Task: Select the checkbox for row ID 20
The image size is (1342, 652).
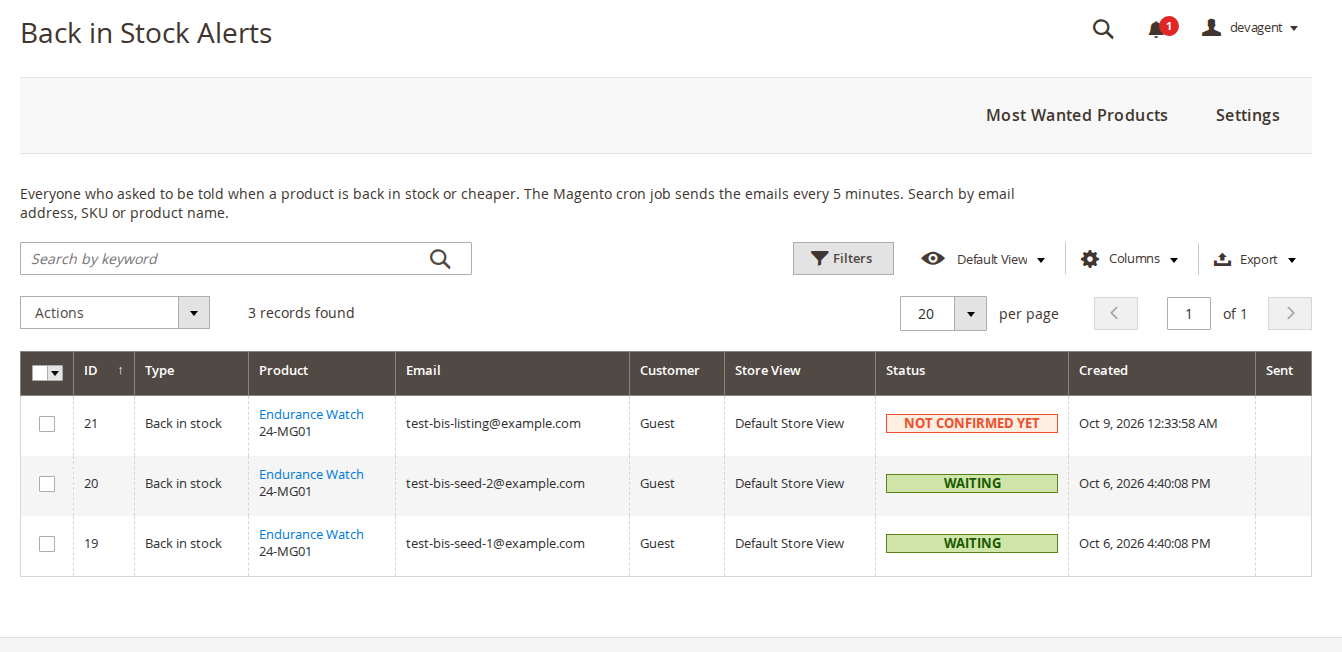Action: point(47,484)
